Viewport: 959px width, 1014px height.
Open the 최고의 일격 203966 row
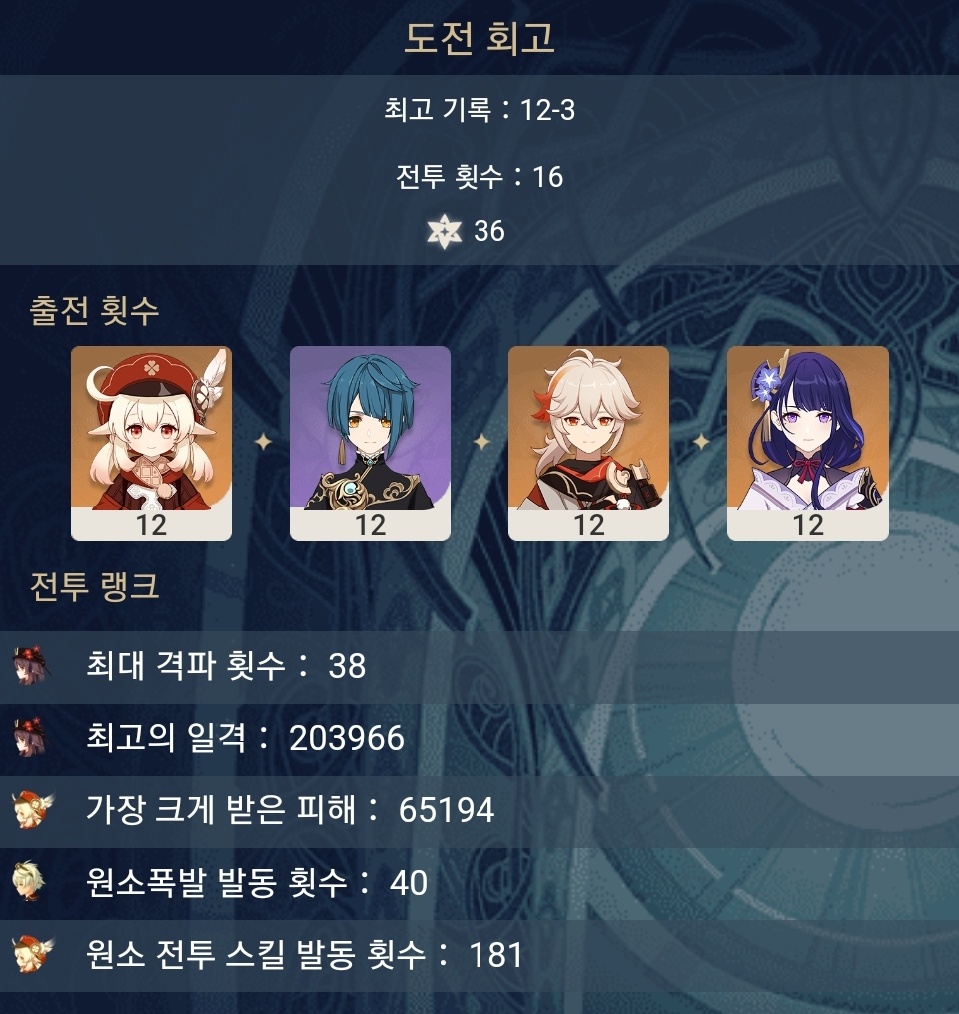[479, 739]
